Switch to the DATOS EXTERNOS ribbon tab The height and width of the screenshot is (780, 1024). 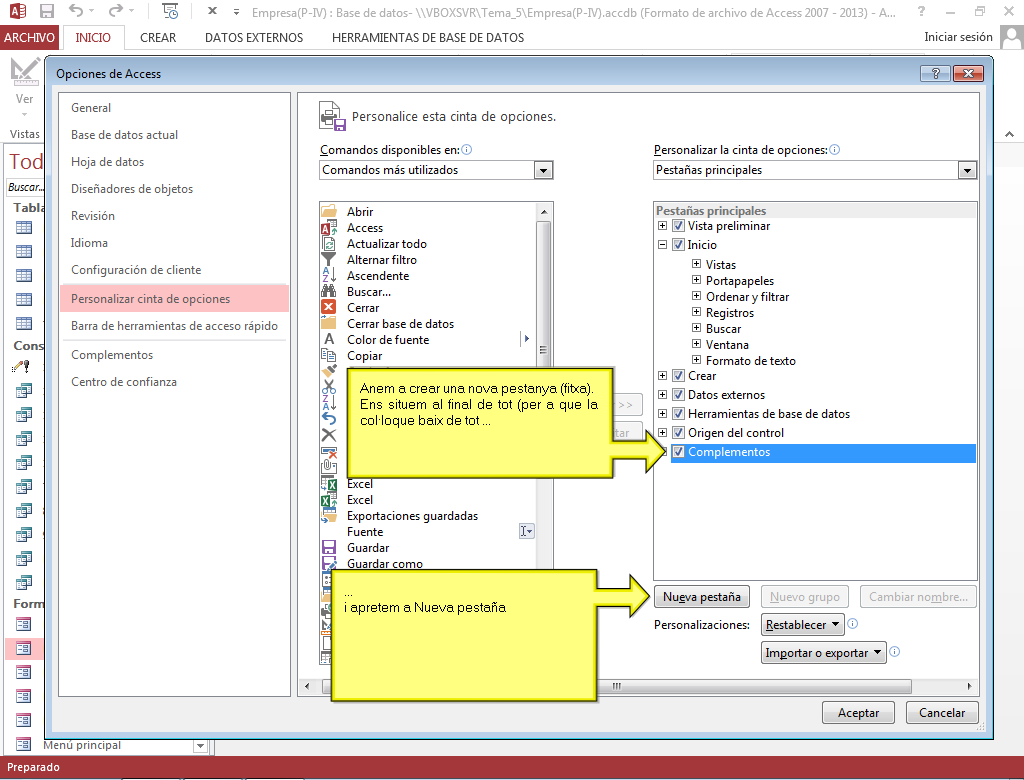pyautogui.click(x=254, y=37)
